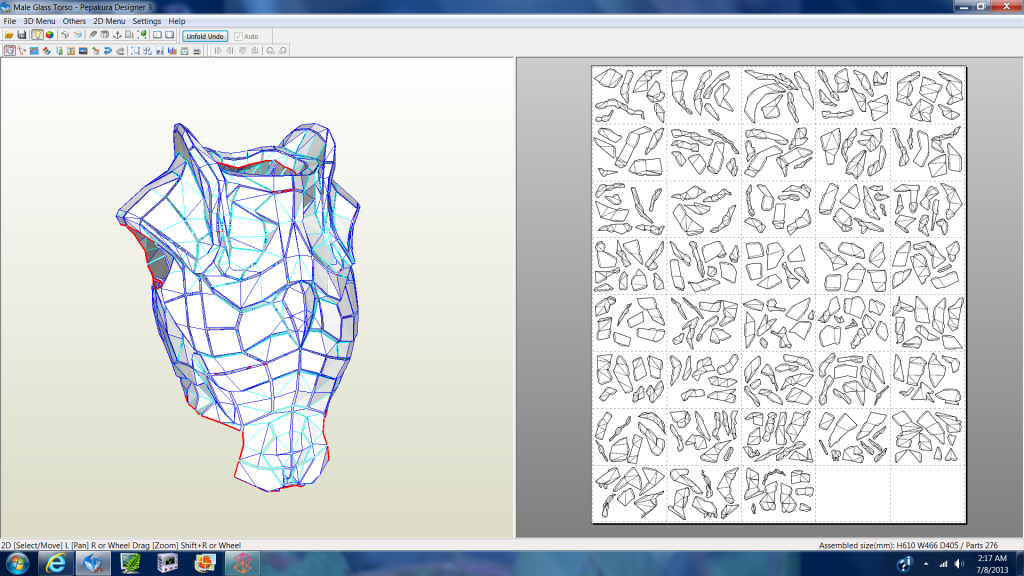Select the Select/Move tool icon
Screen dimensions: 1024x576
(x=9, y=50)
